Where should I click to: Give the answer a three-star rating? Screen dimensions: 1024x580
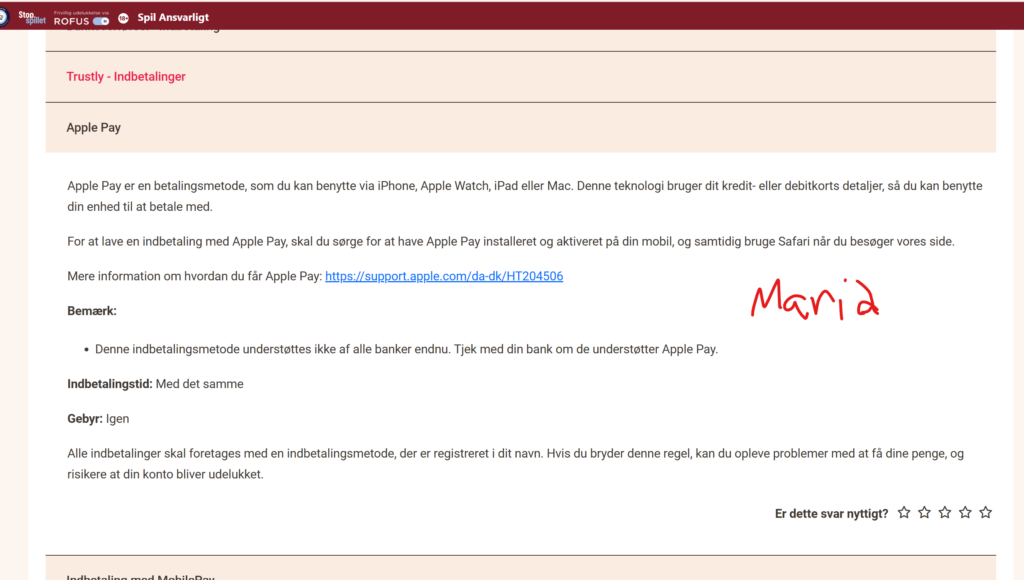[945, 513]
